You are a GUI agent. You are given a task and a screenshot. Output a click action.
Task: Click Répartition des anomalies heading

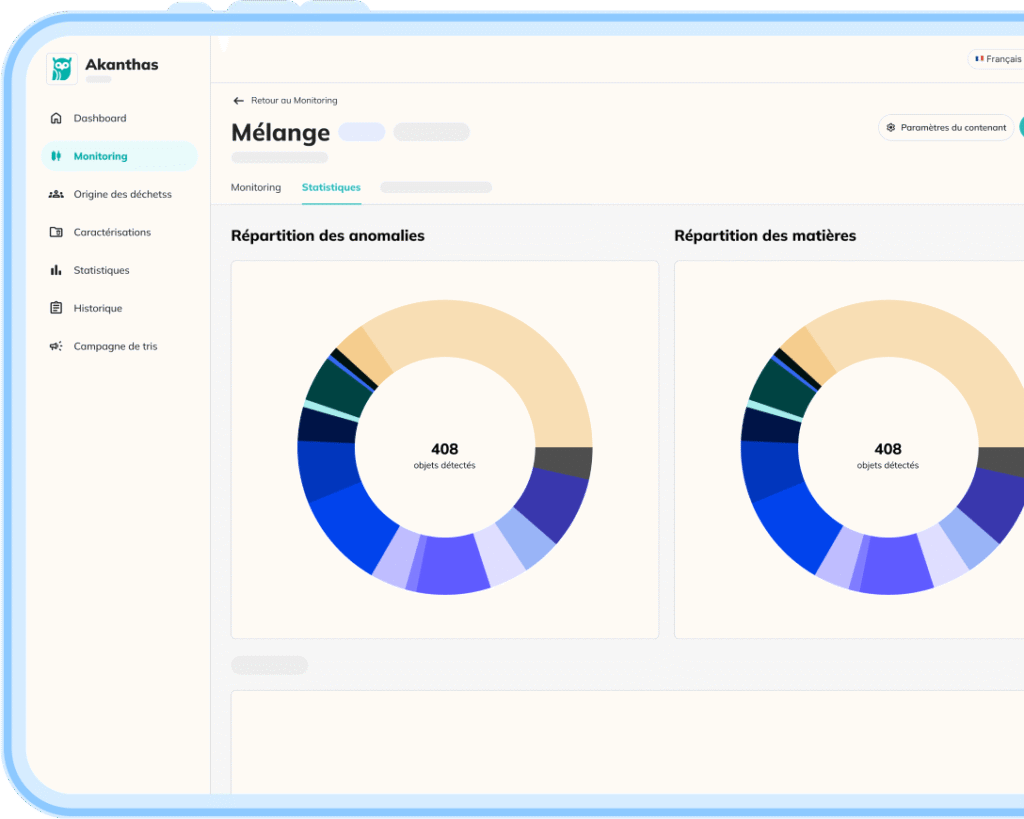click(328, 236)
